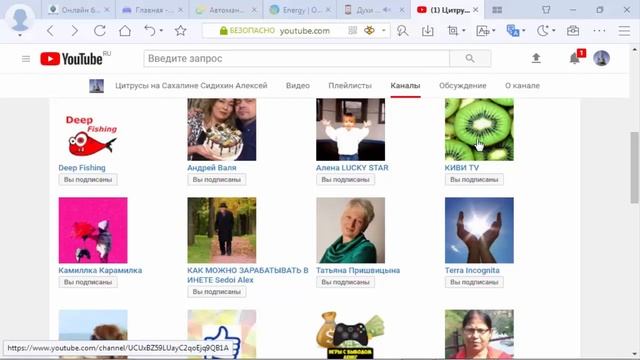
Task: Open YouTube notifications bell
Action: pos(574,59)
